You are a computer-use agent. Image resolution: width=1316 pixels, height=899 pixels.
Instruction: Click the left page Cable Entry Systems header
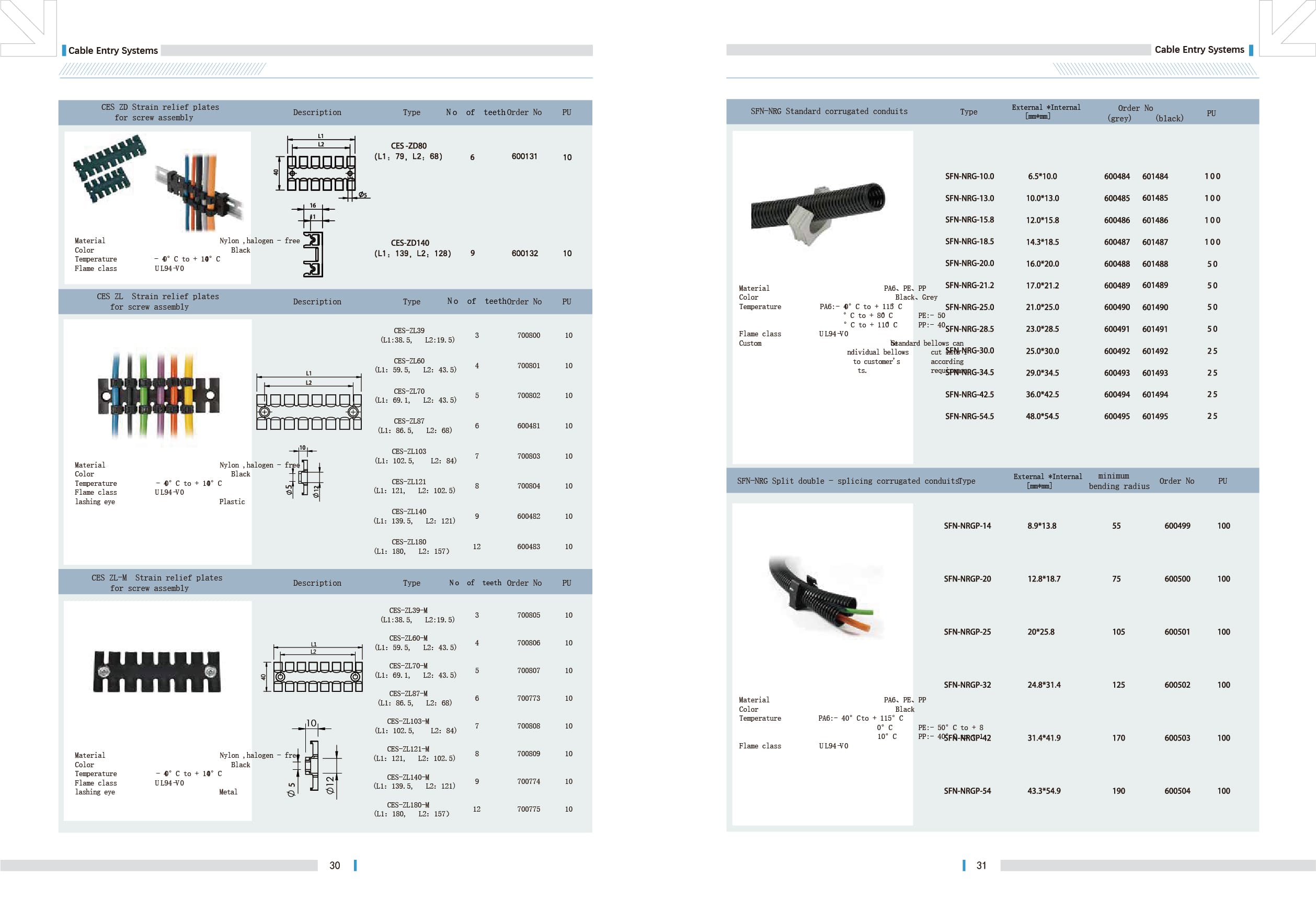pyautogui.click(x=113, y=50)
